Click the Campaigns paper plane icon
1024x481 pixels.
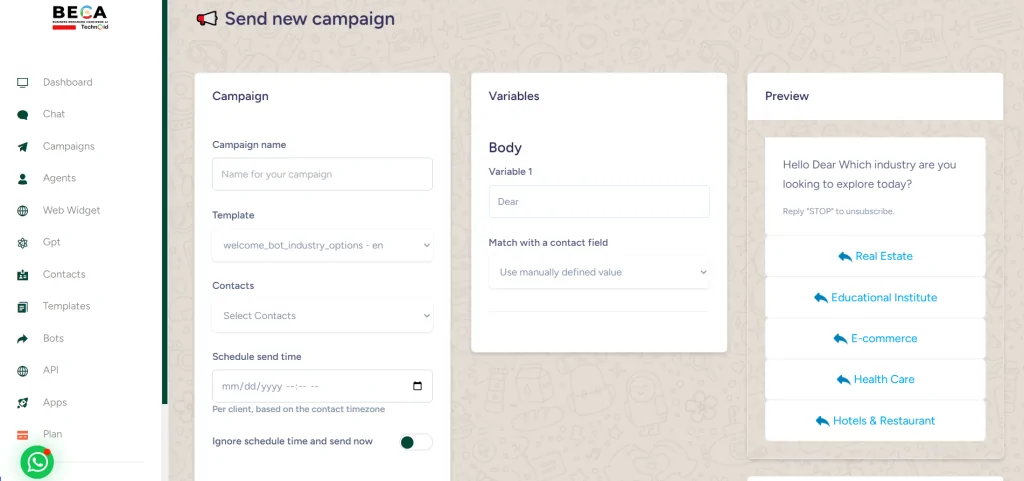click(x=22, y=147)
